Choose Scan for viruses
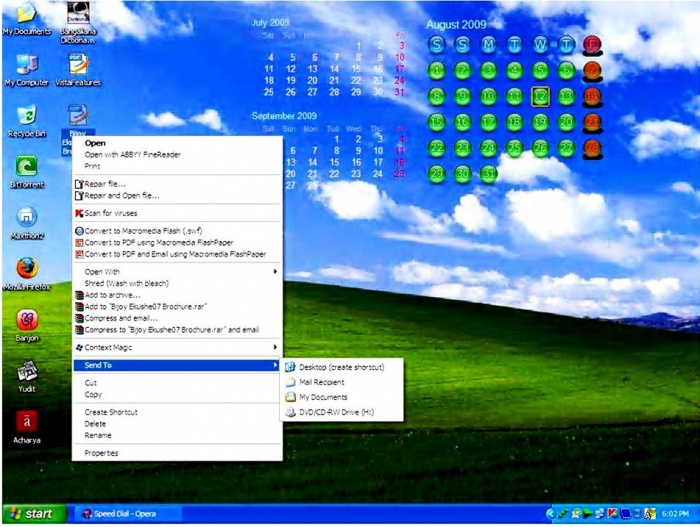Image resolution: width=700 pixels, height=527 pixels. point(177,213)
